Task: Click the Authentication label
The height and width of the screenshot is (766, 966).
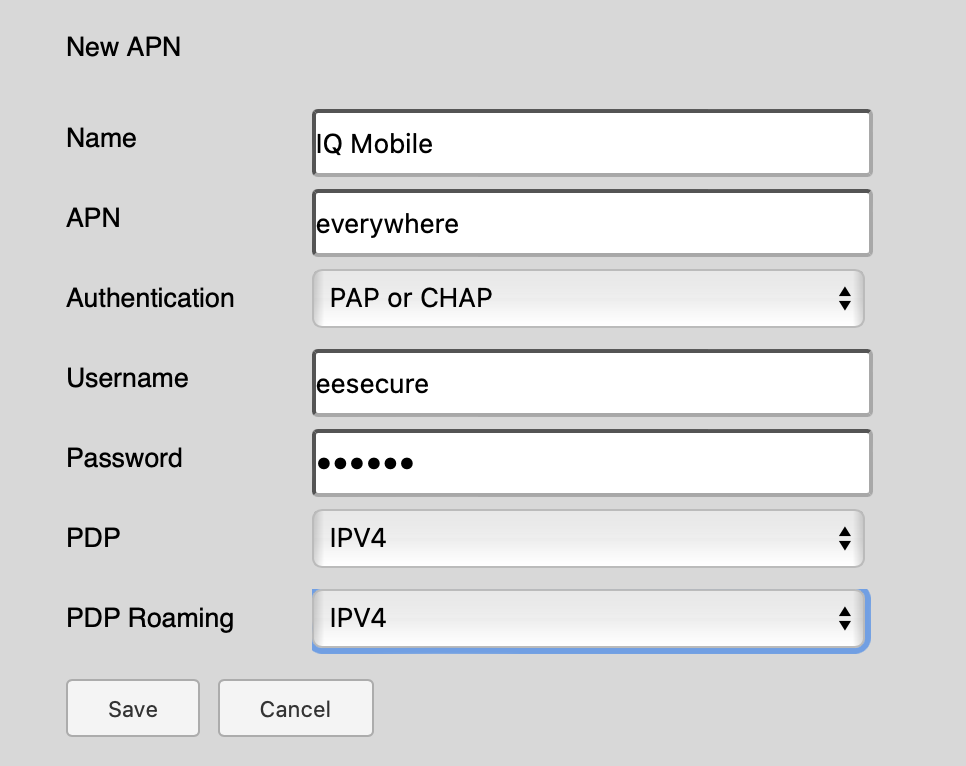Action: (150, 298)
